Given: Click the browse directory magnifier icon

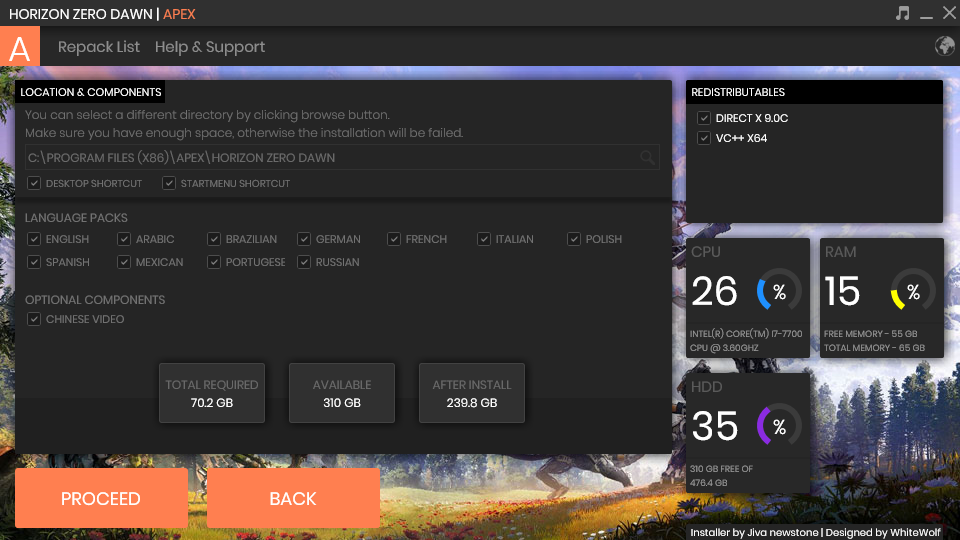Looking at the screenshot, I should pyautogui.click(x=647, y=158).
